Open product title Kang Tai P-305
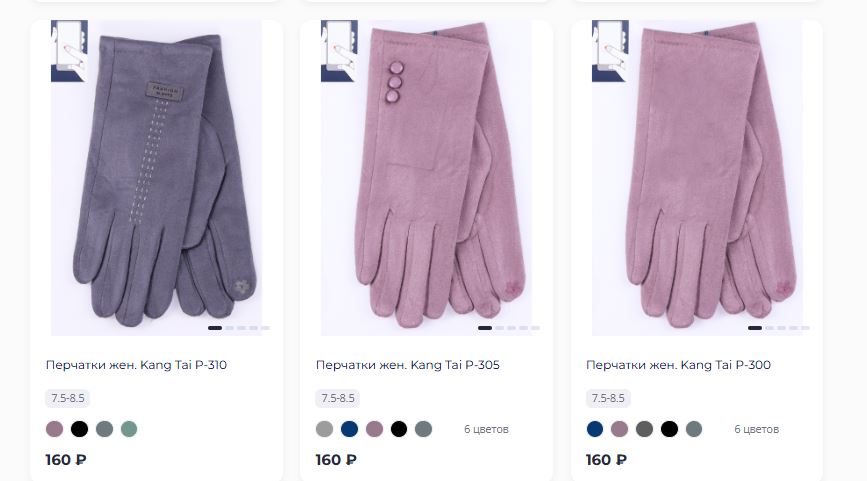This screenshot has width=867, height=481. pos(408,365)
